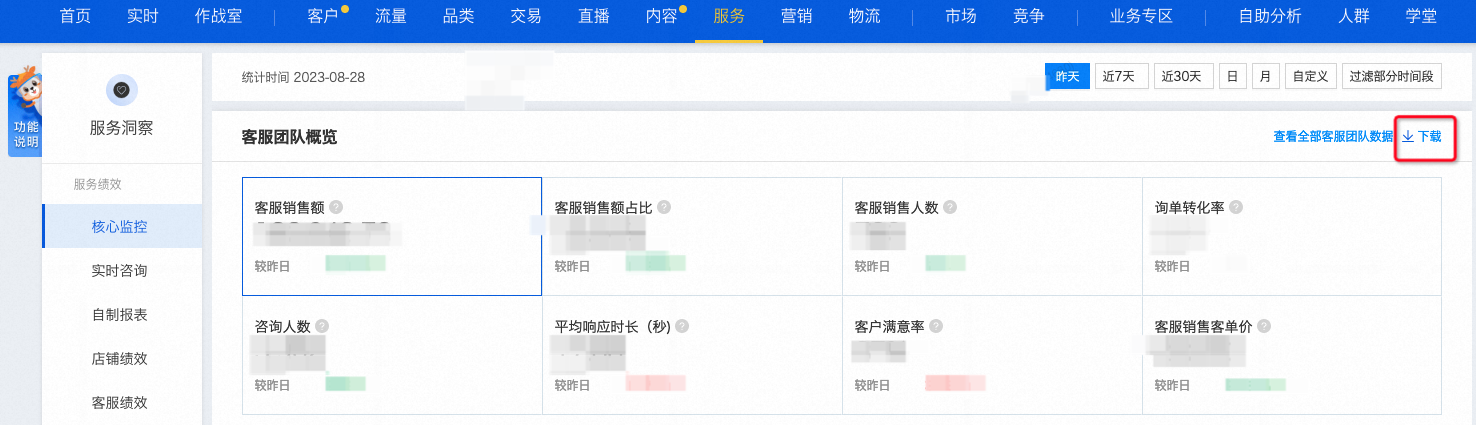The width and height of the screenshot is (1476, 425).
Task: Go to the 物流 tab
Action: click(x=864, y=17)
